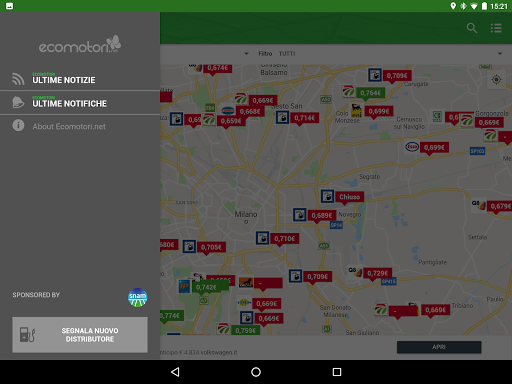
Task: Select the Eni station logo marker
Action: coord(356,111)
